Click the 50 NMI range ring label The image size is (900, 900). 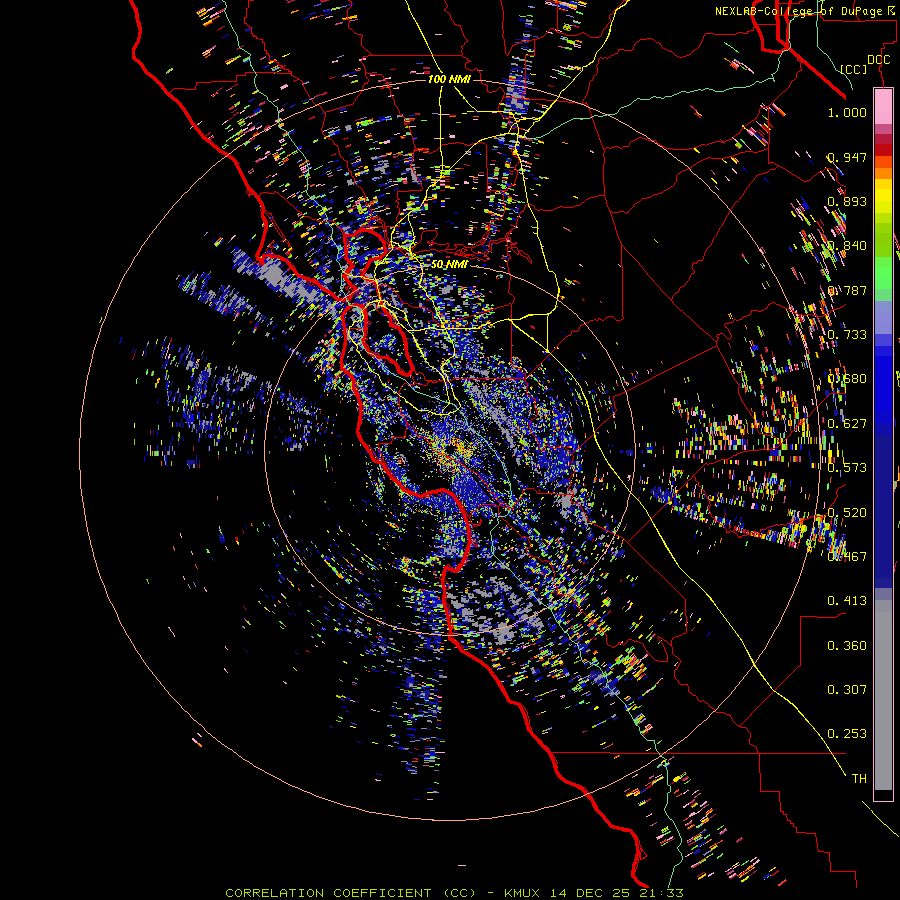coord(449,264)
